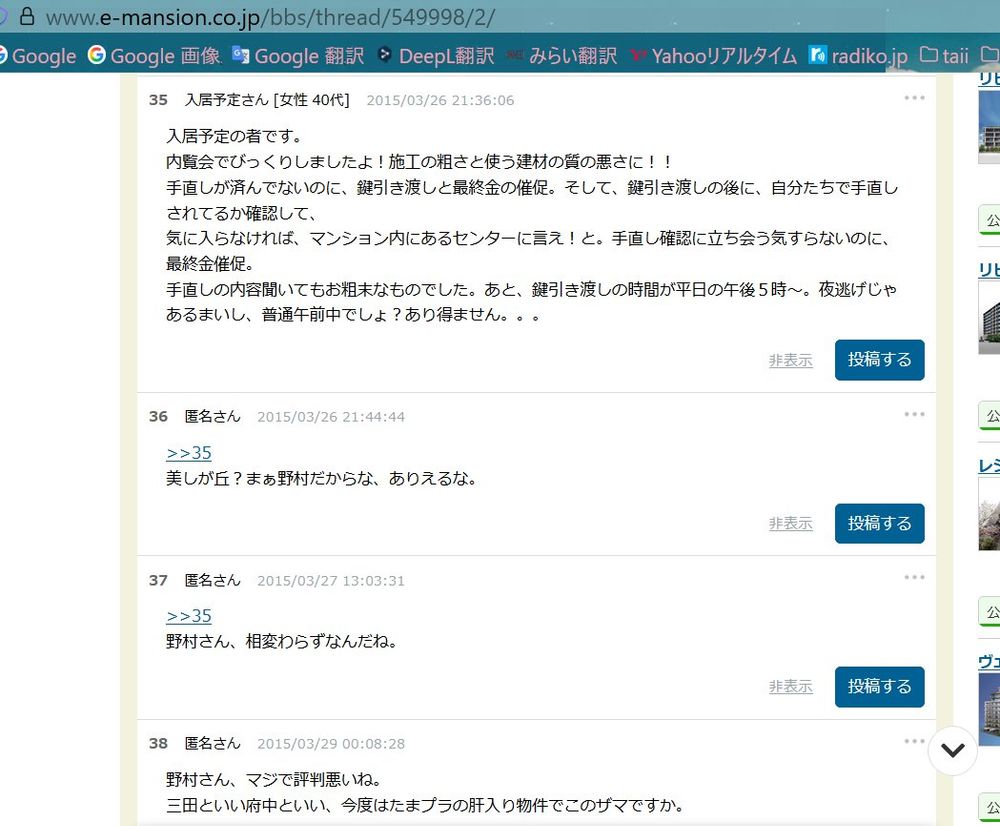This screenshot has height=826, width=1000.
Task: Click the text 野村さん、相変わらずなんだね。
Action: (282, 641)
